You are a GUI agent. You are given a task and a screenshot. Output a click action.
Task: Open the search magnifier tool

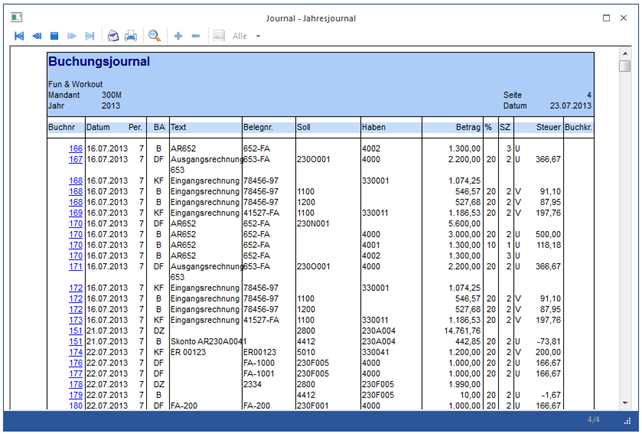point(155,36)
